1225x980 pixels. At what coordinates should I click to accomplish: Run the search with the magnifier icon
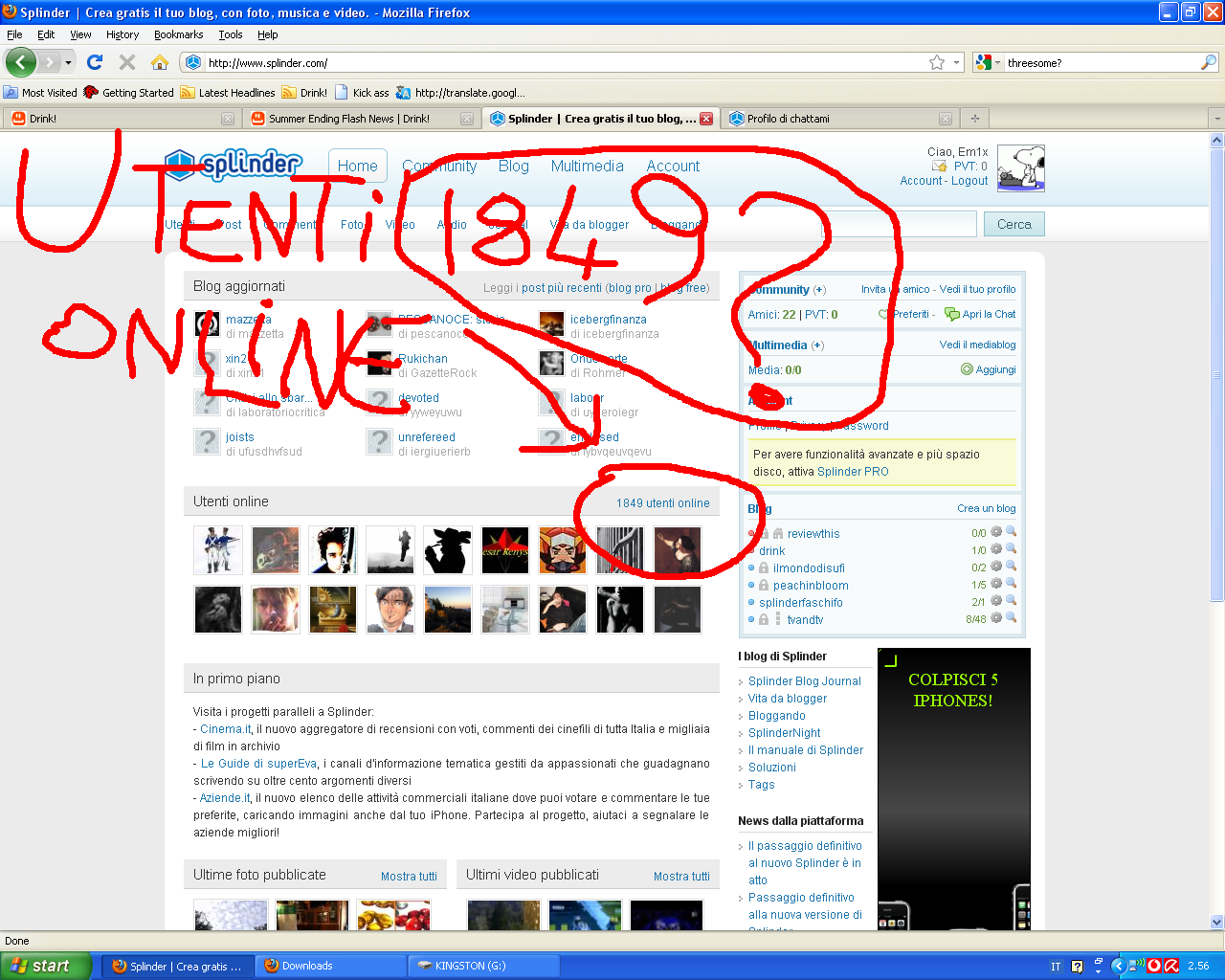[1209, 62]
